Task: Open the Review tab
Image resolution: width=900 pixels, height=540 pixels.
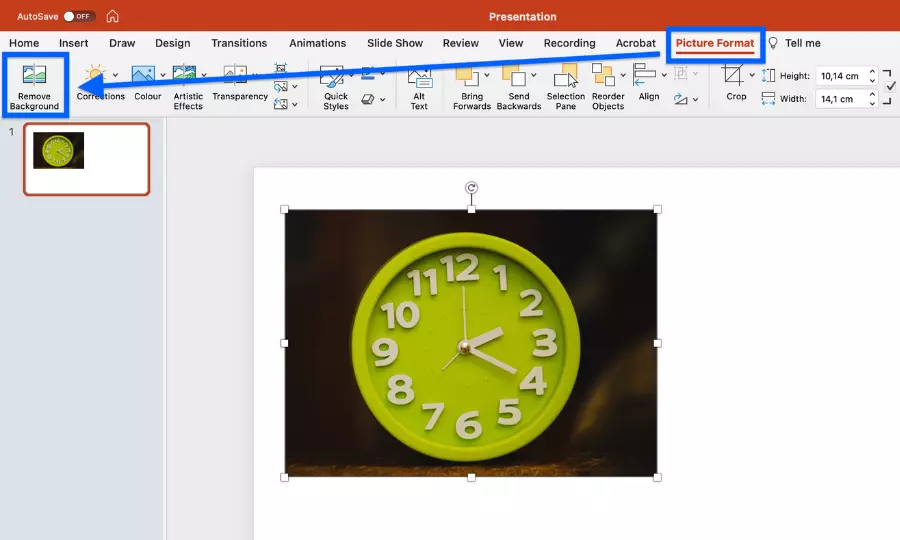Action: (460, 43)
